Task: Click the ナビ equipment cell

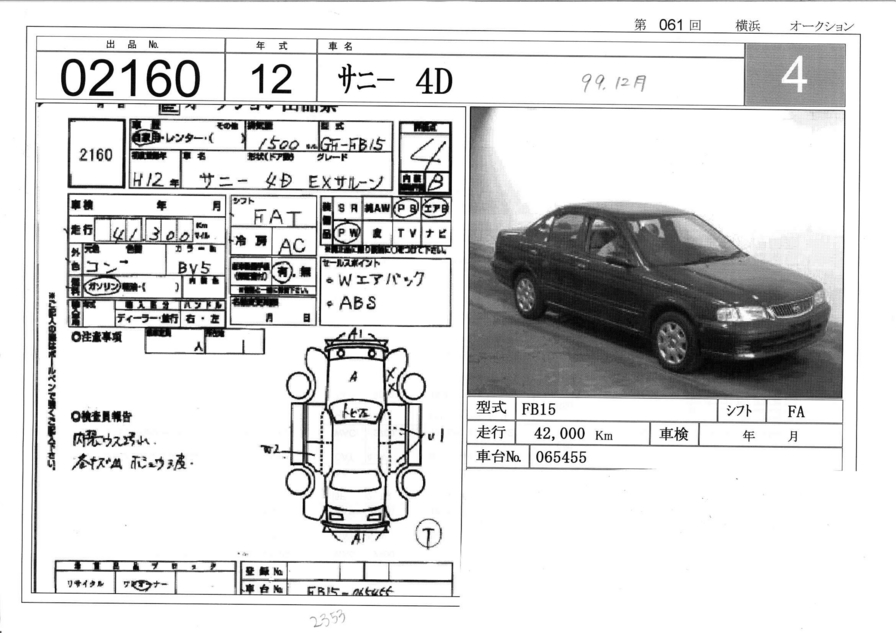Action: point(436,233)
